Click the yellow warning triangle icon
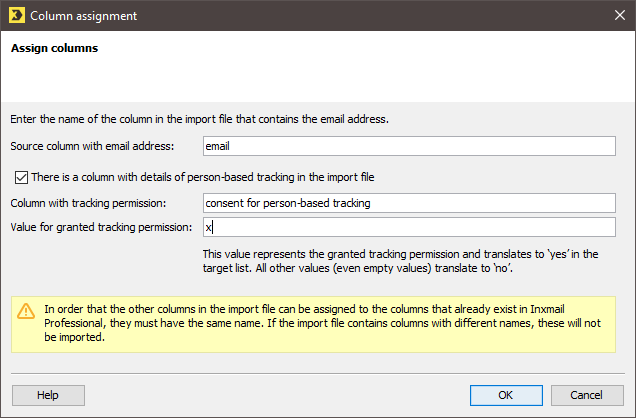This screenshot has width=636, height=418. click(26, 311)
